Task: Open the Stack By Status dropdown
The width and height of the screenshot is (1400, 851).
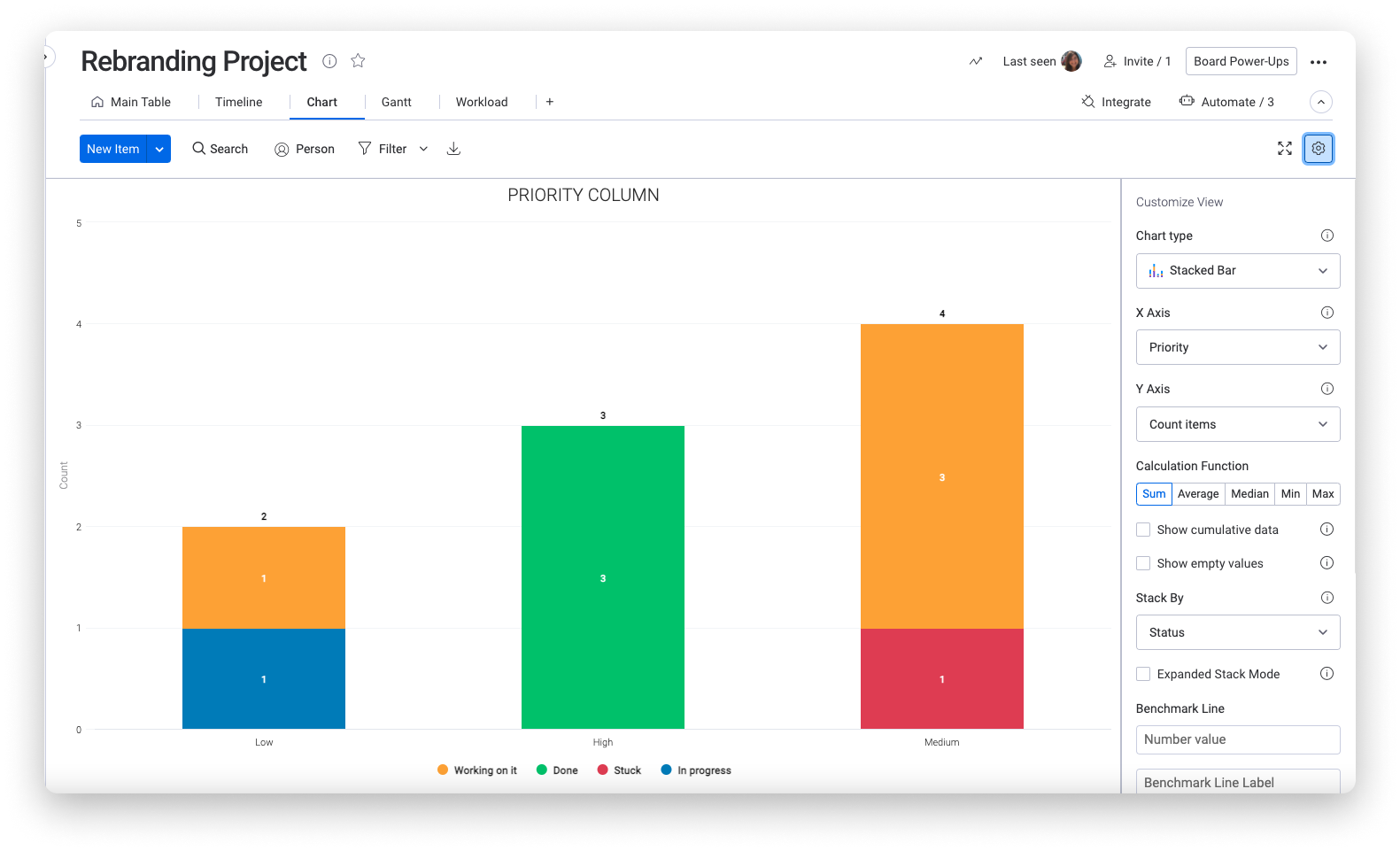Action: 1237,632
